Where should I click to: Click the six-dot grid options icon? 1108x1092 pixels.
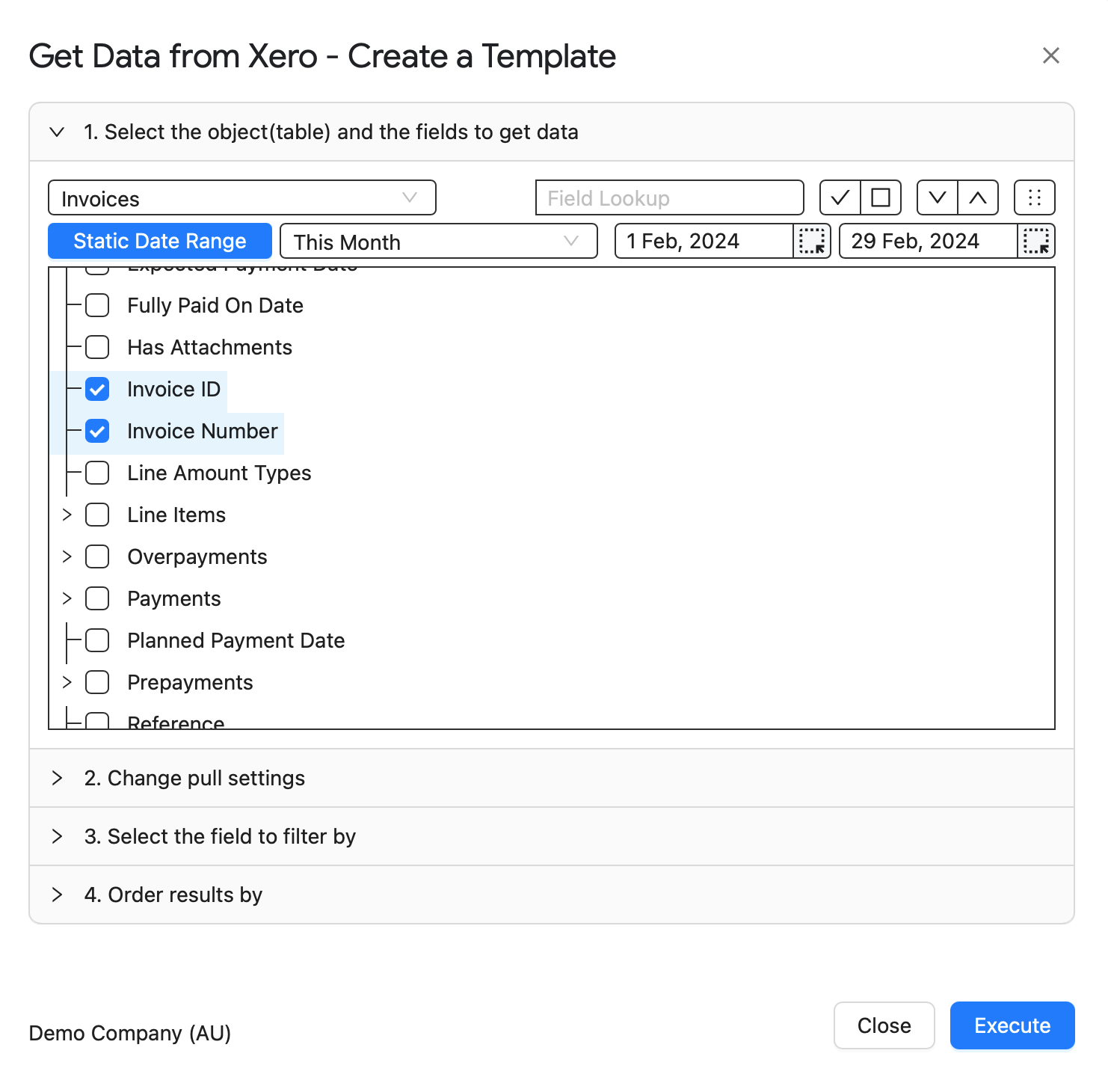point(1035,198)
